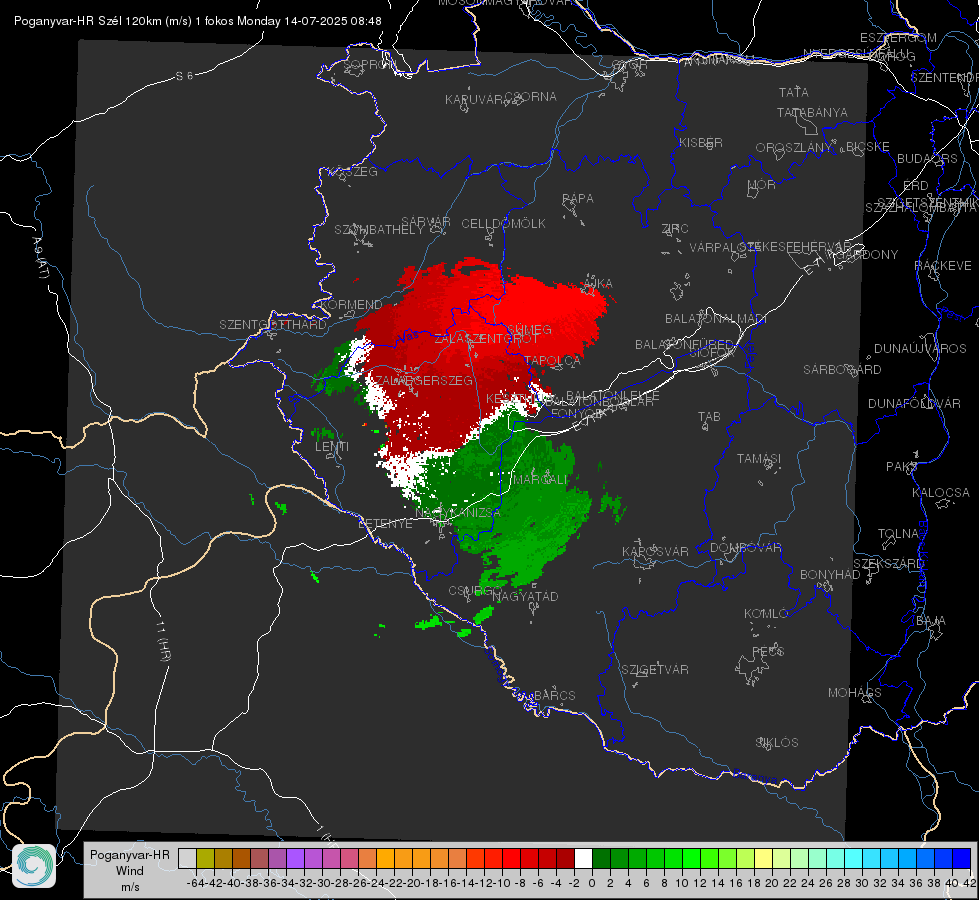Select the BARCS town label
Viewport: 979px width, 900px height.
click(x=554, y=695)
